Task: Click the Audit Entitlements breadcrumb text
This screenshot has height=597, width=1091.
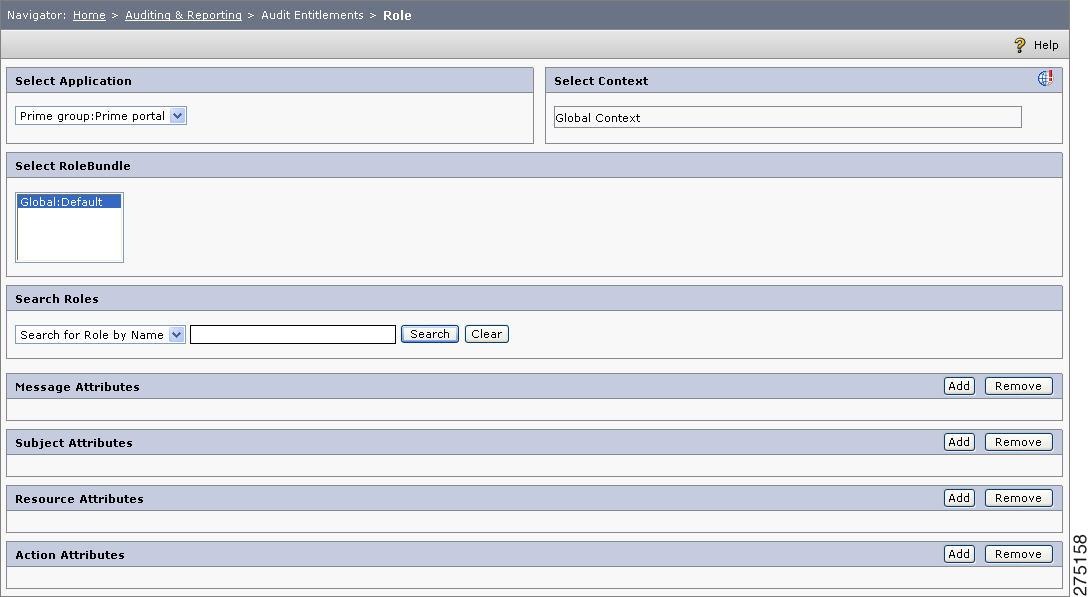Action: (x=312, y=15)
